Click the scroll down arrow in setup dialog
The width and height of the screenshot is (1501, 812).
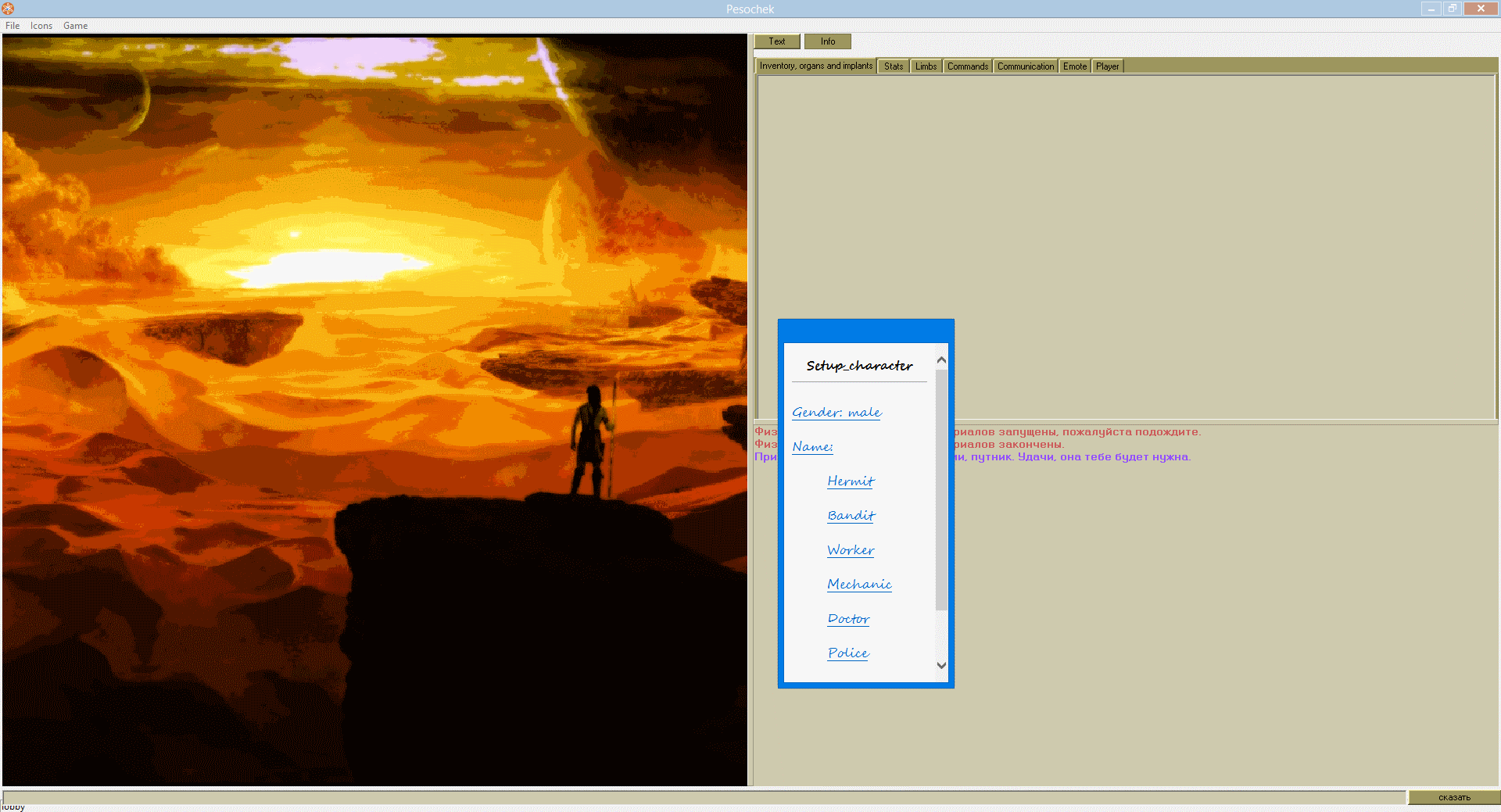point(941,666)
